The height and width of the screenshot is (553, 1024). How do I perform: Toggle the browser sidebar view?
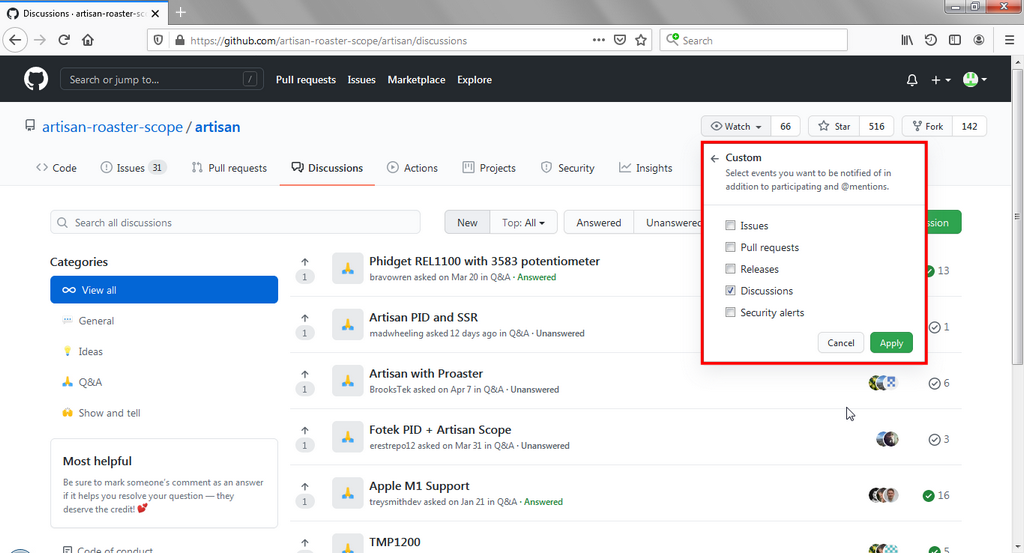(955, 40)
